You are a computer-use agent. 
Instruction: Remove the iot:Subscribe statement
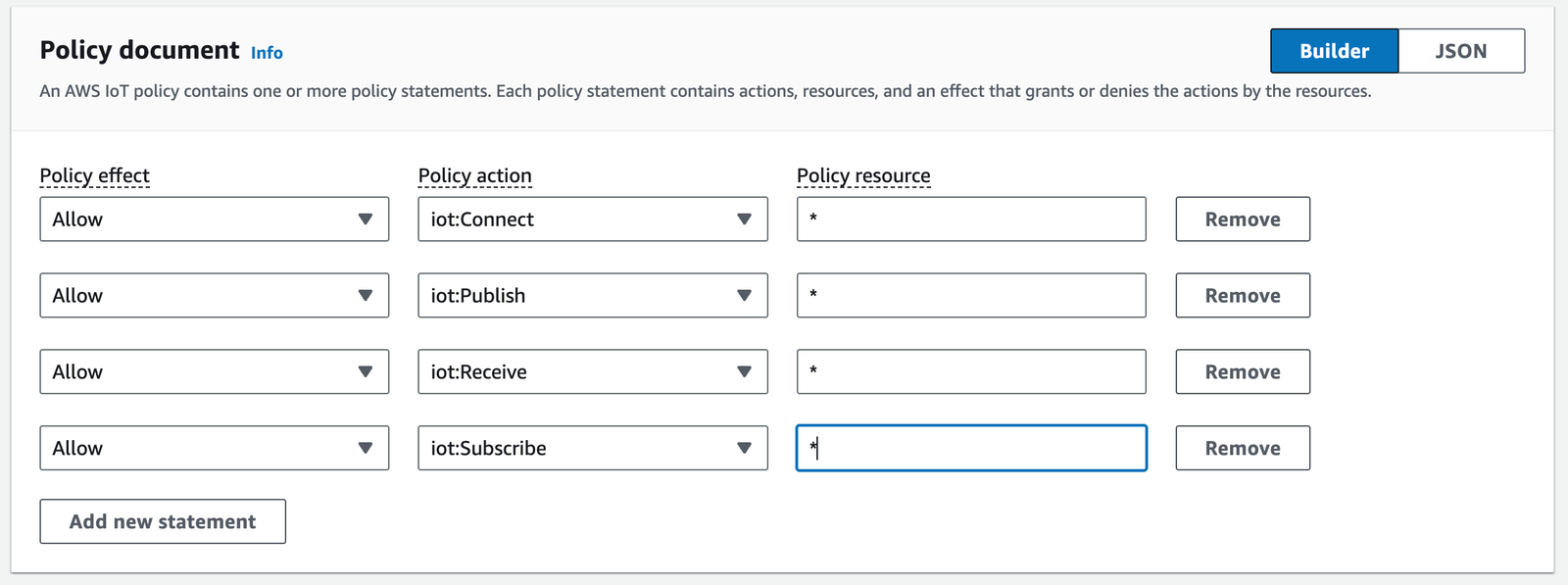click(1243, 448)
